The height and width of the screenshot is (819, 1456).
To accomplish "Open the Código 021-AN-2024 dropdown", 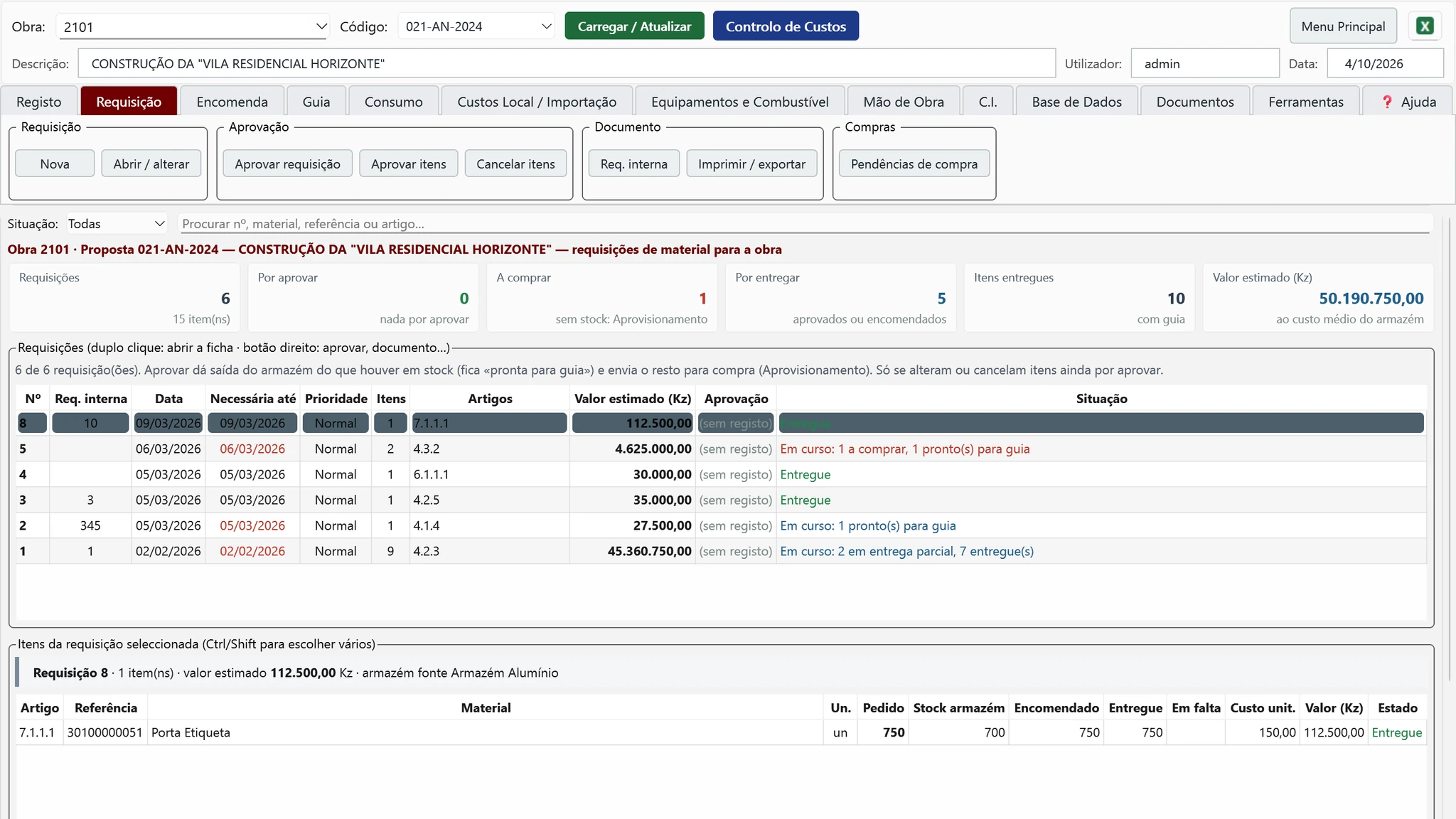I will [x=476, y=26].
